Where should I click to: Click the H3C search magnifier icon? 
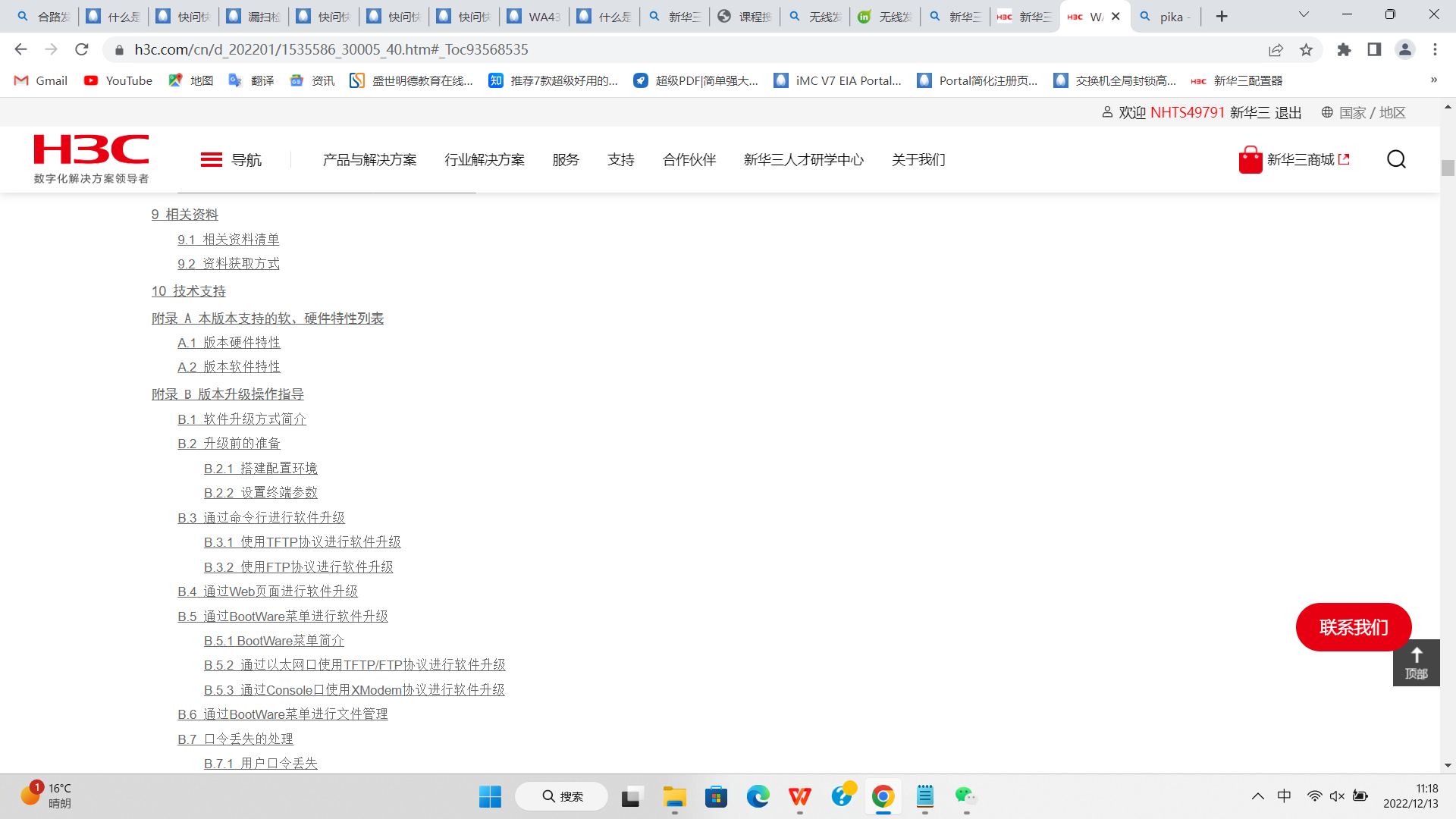1396,159
